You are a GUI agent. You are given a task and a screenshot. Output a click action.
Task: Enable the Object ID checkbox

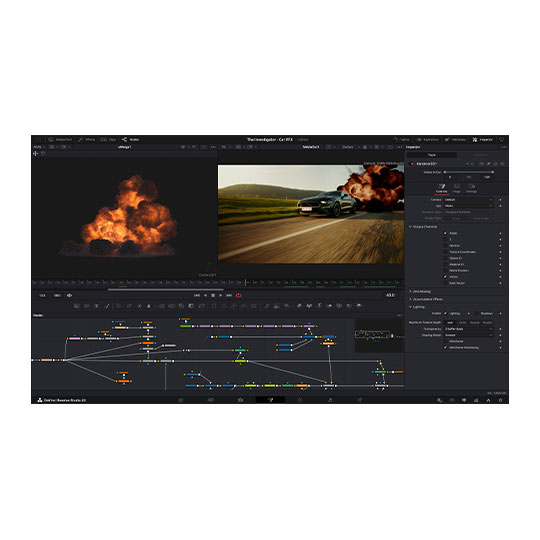[445, 258]
